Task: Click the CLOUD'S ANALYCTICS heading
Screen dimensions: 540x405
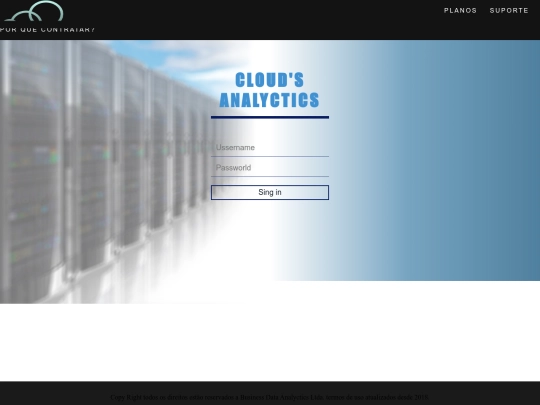Action: [x=270, y=90]
